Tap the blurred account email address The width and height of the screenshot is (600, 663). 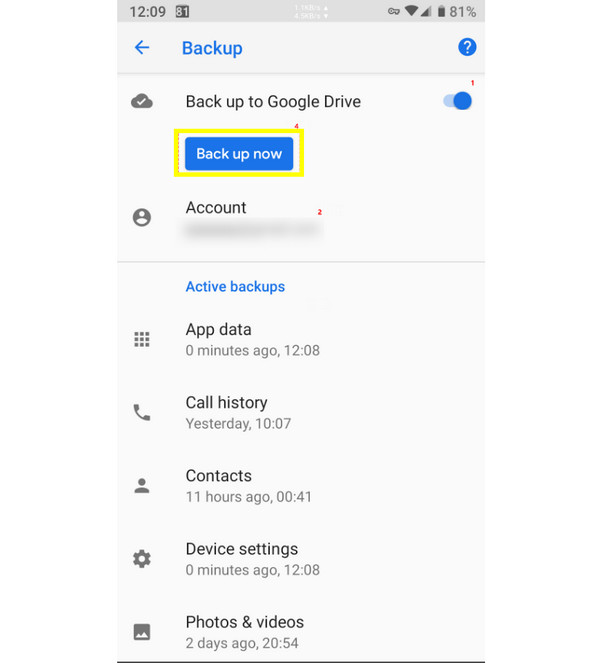tap(253, 230)
